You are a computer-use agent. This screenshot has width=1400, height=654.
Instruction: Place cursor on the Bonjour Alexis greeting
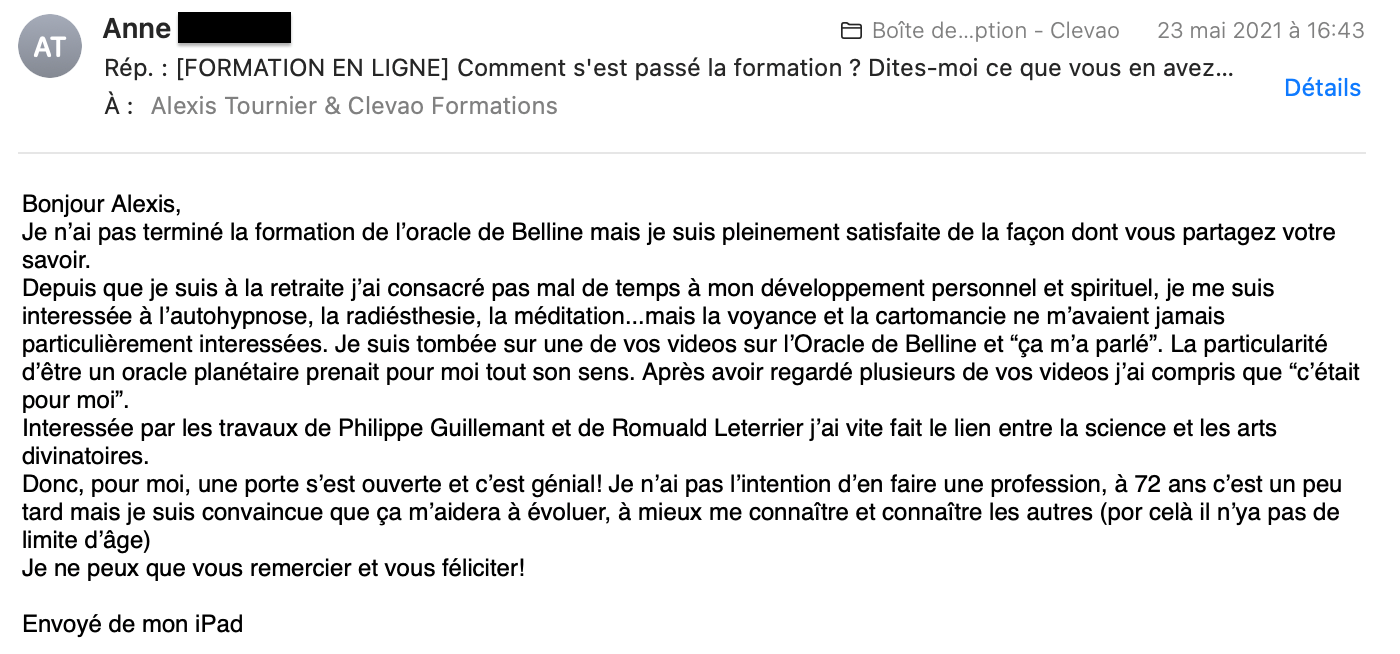(102, 206)
